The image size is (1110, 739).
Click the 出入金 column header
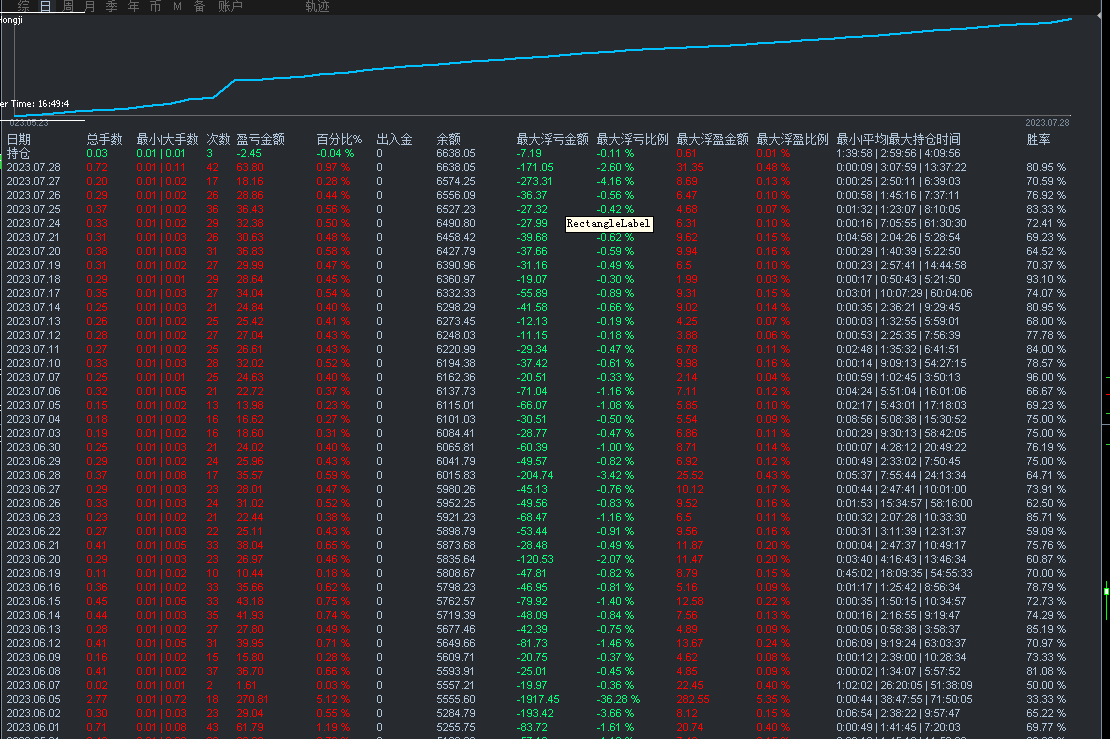pyautogui.click(x=394, y=139)
